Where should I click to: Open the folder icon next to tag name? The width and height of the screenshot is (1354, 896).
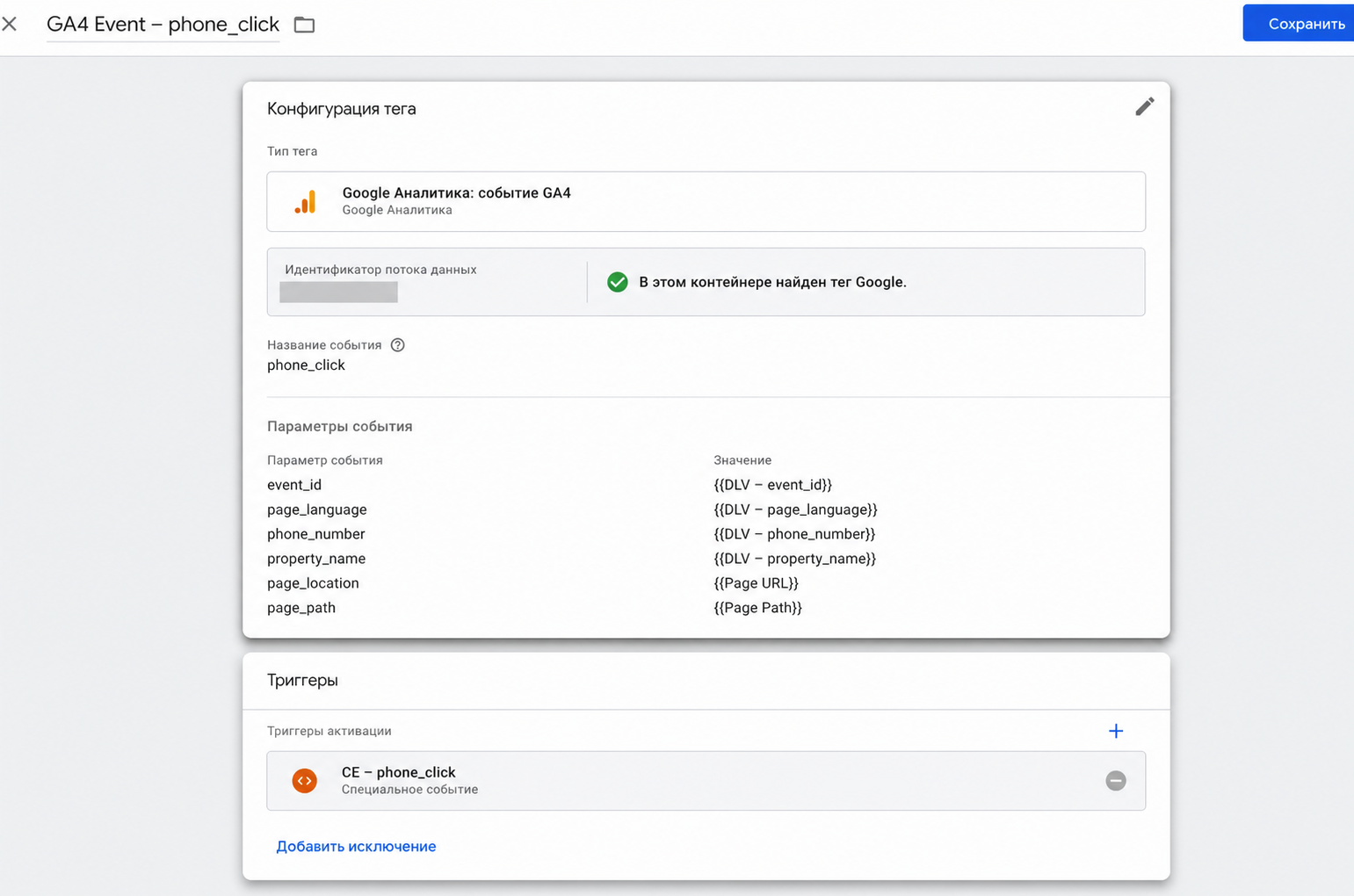coord(304,25)
